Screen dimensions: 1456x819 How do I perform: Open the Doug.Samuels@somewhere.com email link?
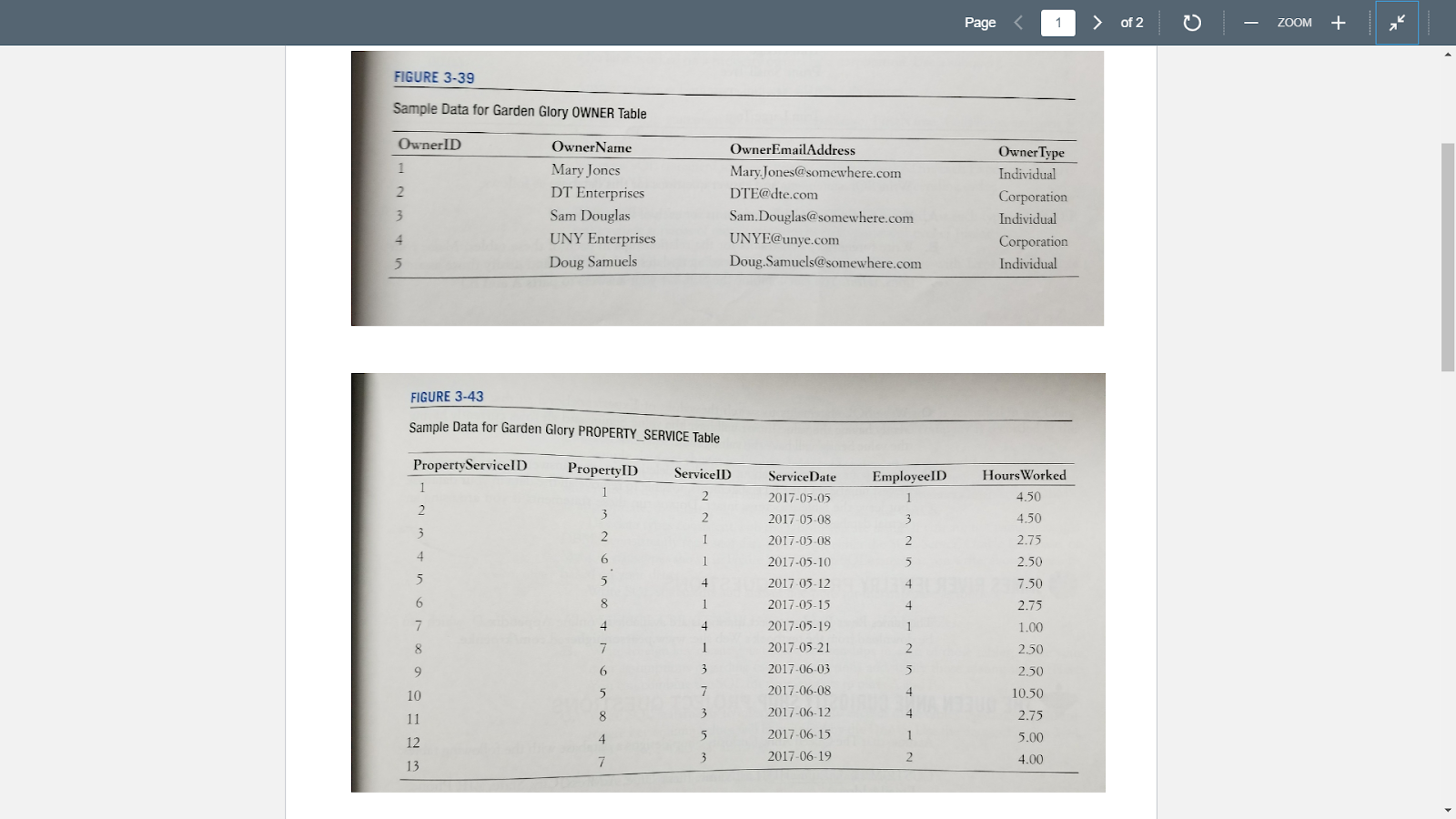pyautogui.click(x=824, y=263)
